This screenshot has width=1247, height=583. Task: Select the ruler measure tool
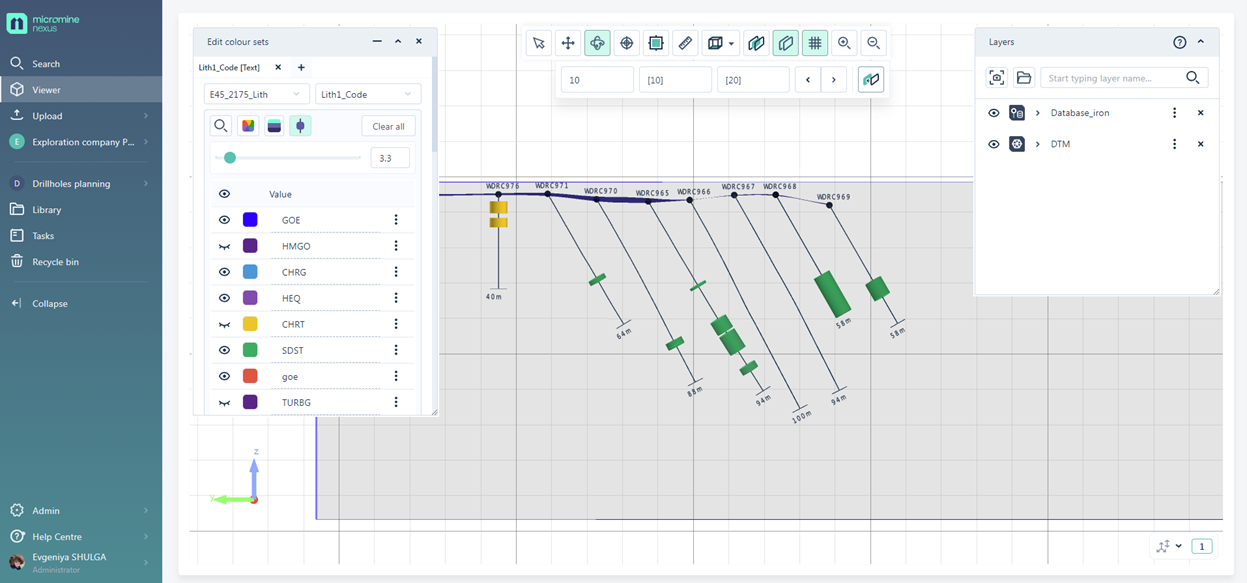click(685, 43)
